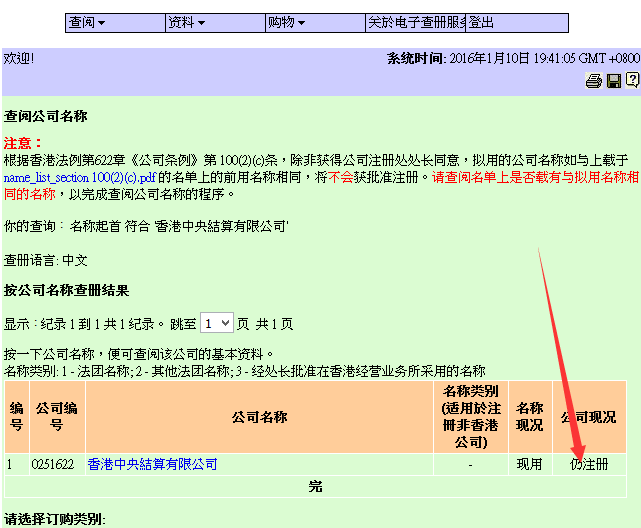Open the page number jump dropdown
The width and height of the screenshot is (641, 528).
point(216,323)
